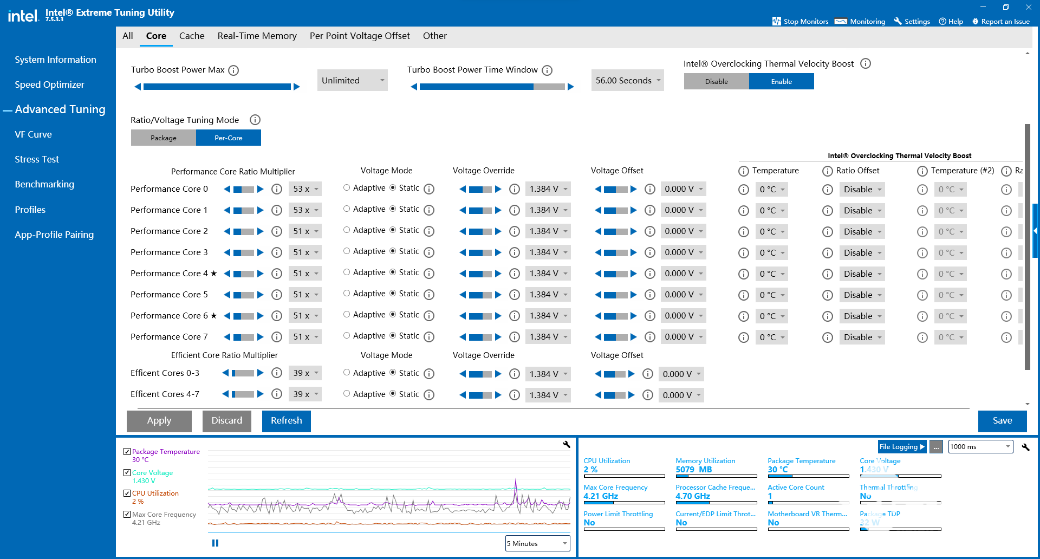Show voltage mode info for Performance Core 2
This screenshot has height=559, width=1040.
429,231
